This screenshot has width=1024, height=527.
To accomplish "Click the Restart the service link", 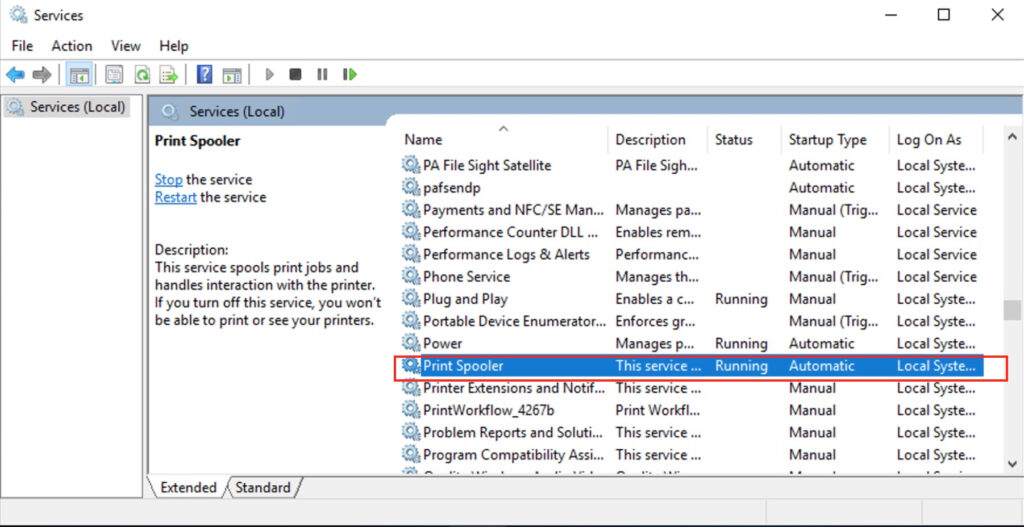I will [175, 198].
